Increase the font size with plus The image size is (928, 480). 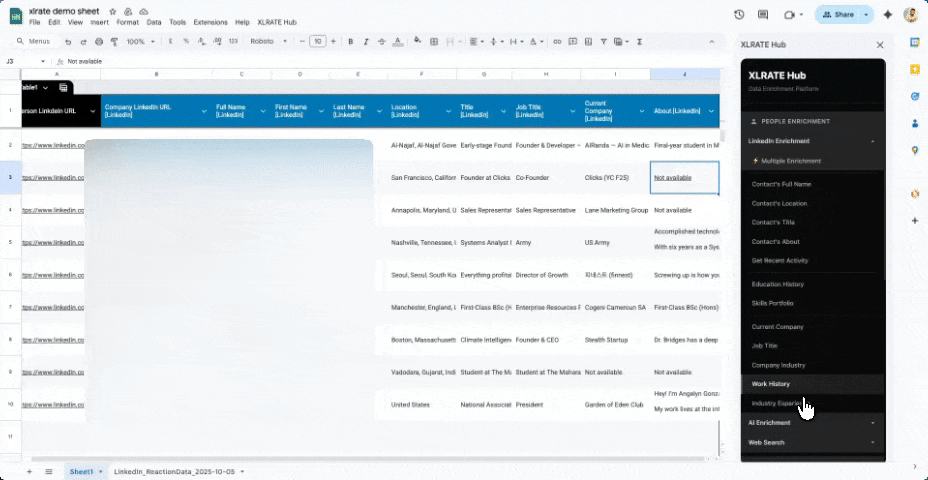tap(333, 41)
